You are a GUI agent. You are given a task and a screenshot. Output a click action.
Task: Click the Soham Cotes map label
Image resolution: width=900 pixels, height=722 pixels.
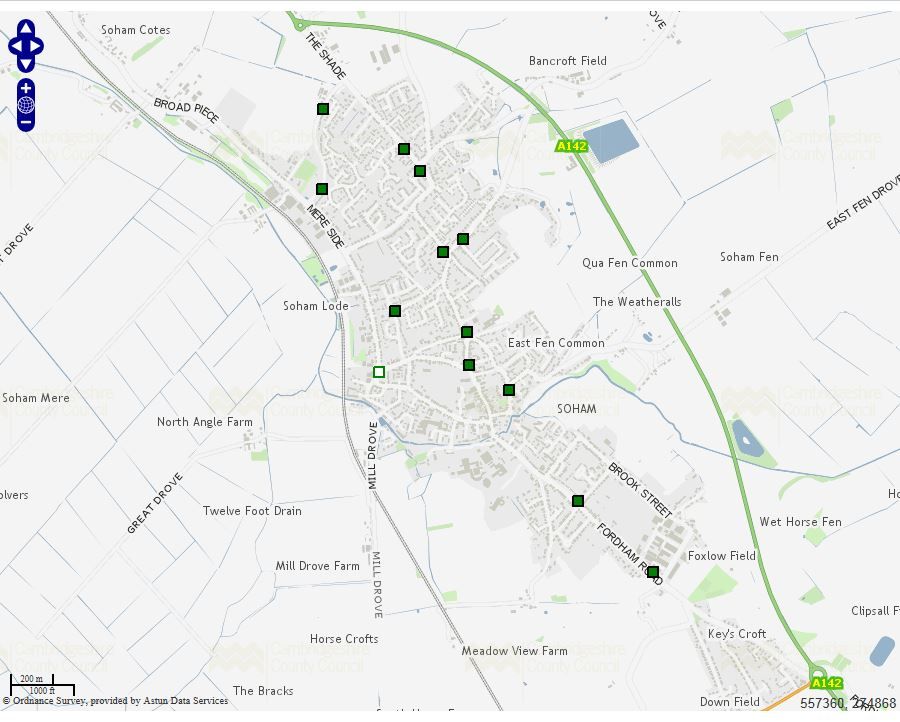click(x=135, y=30)
